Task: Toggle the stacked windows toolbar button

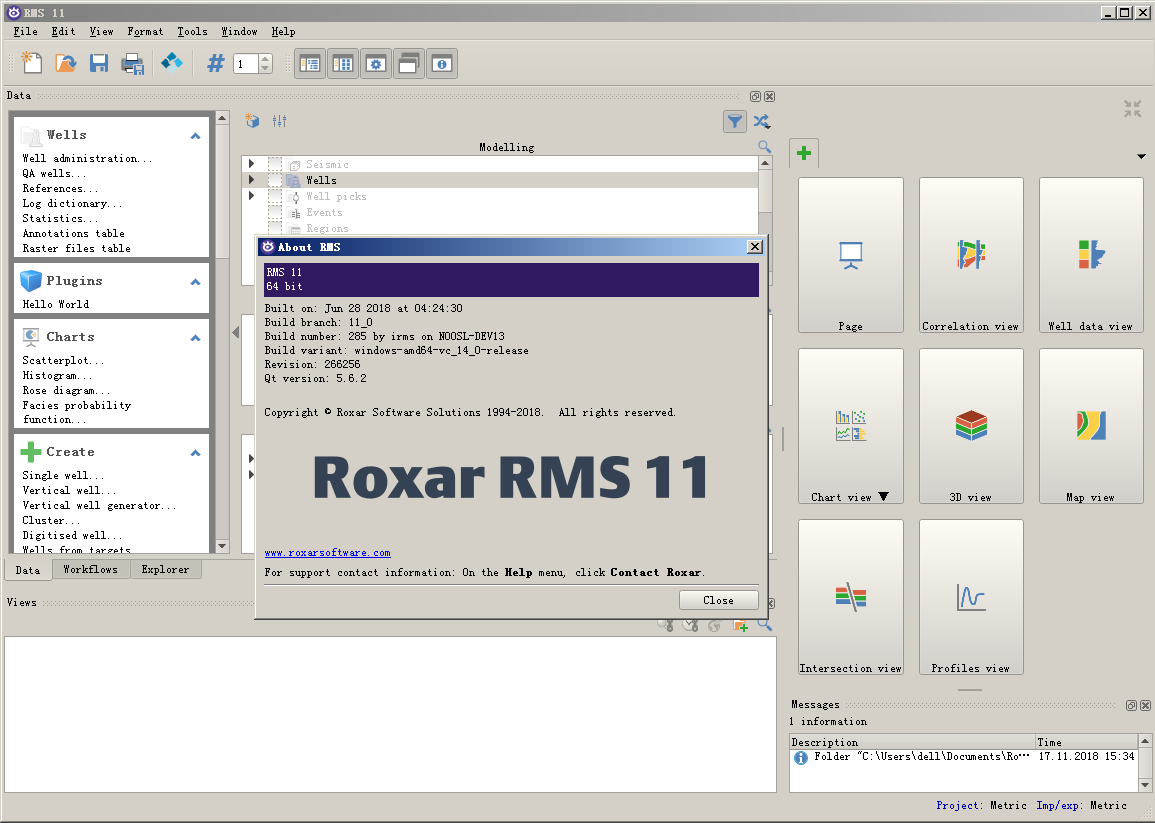Action: [x=409, y=64]
